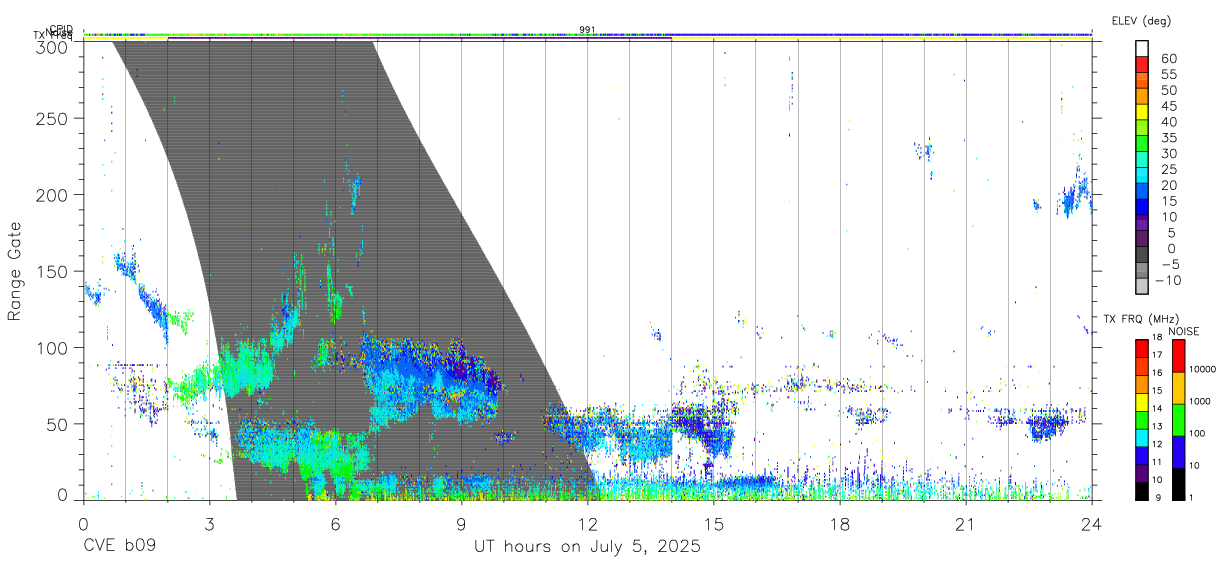The height and width of the screenshot is (567, 1228).
Task: Select the TX FRQ scale label 14
Action: [1156, 409]
